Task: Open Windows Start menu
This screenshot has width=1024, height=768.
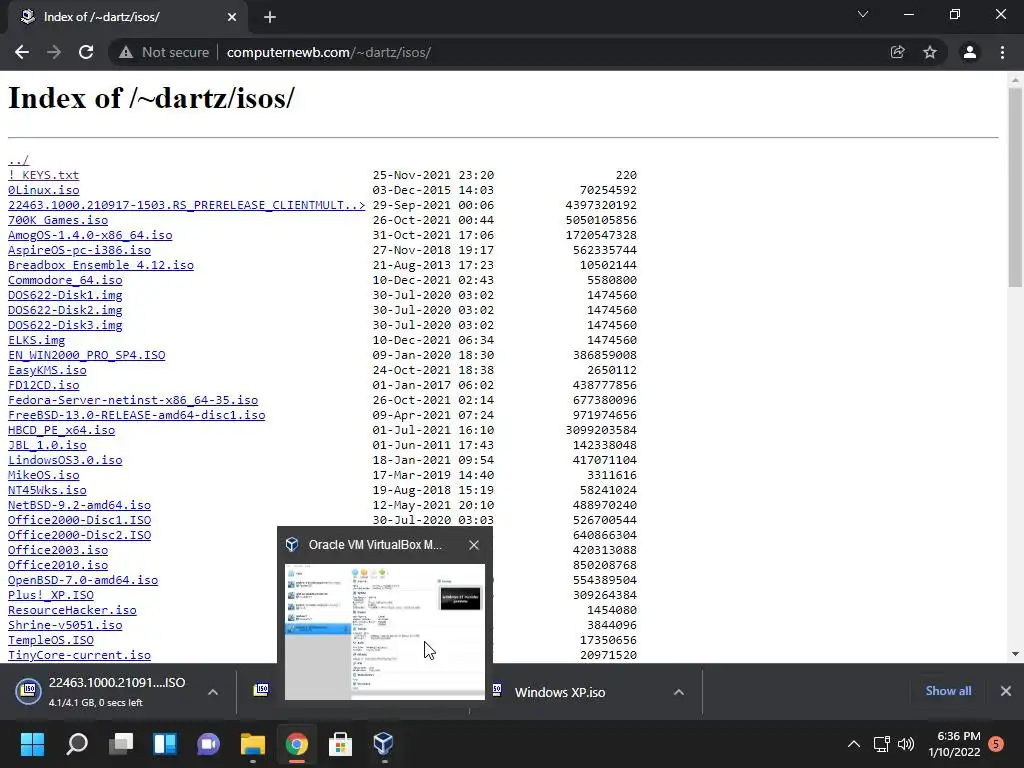Action: pos(32,744)
